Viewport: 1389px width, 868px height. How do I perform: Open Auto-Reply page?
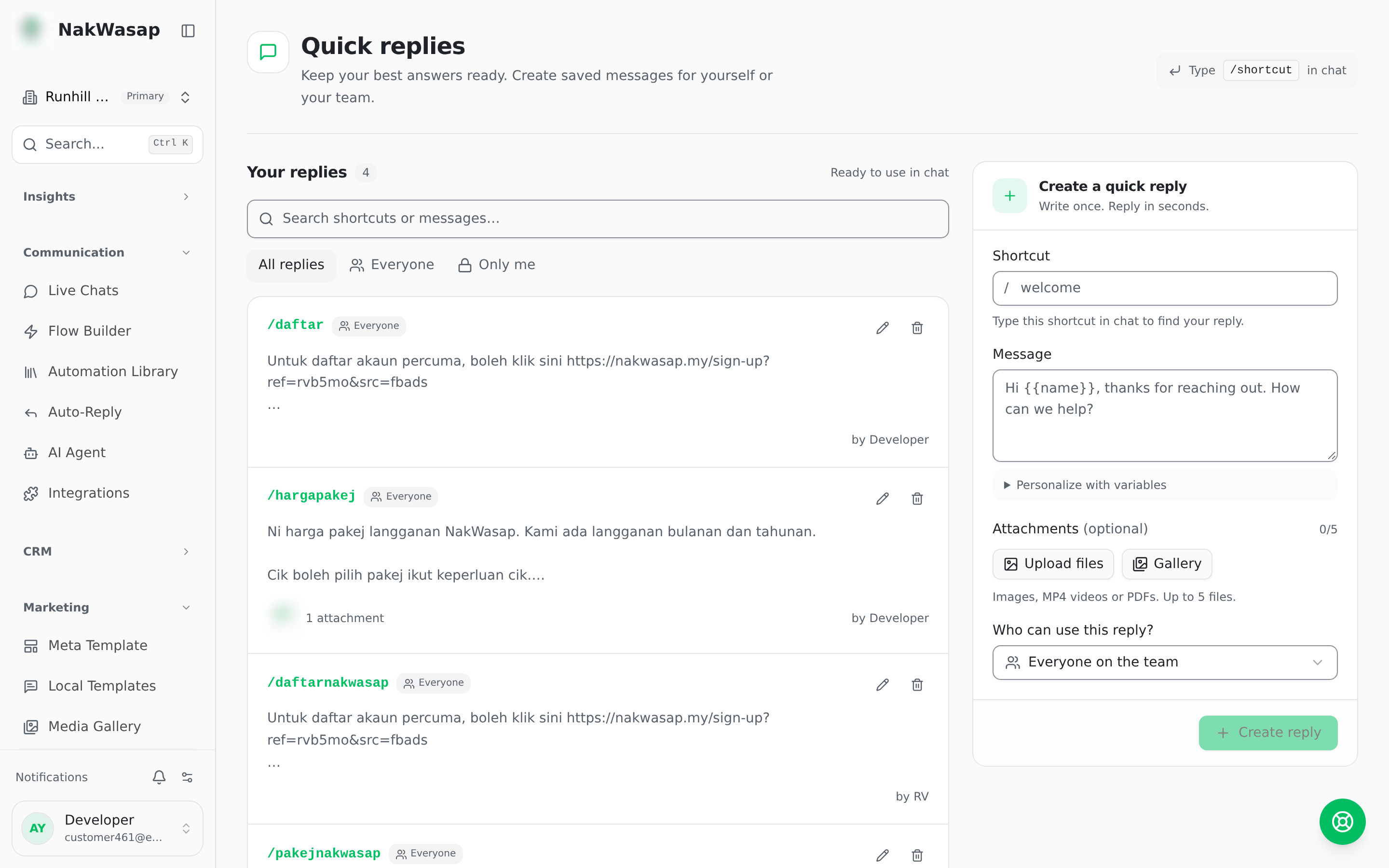point(107,412)
